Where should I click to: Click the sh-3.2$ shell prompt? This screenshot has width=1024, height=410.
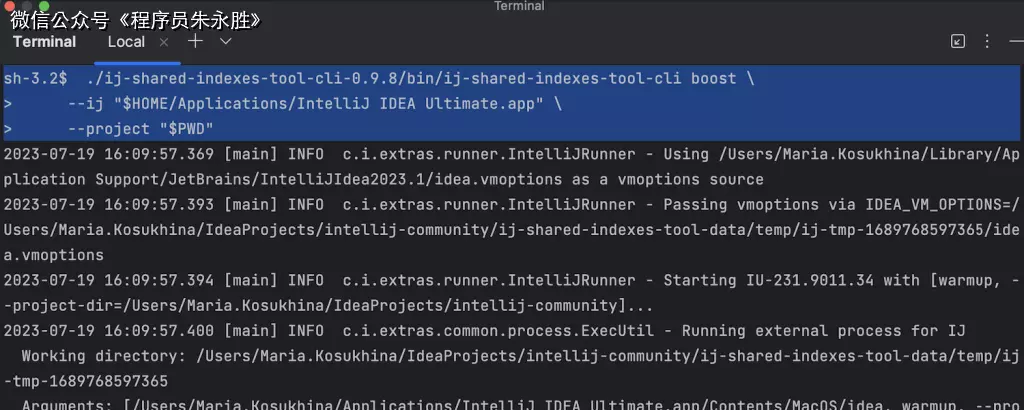tap(36, 78)
